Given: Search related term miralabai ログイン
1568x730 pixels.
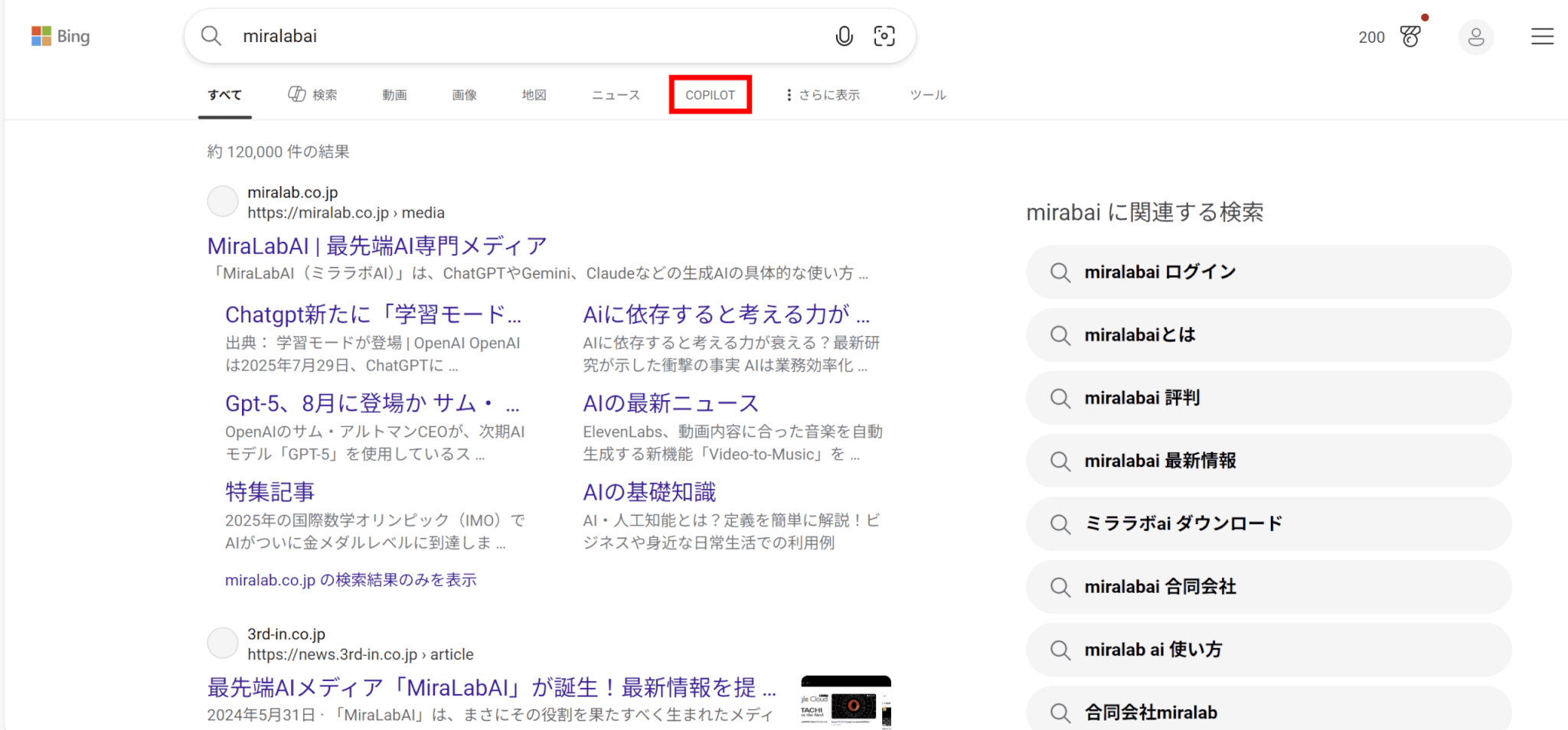Looking at the screenshot, I should pos(1269,272).
